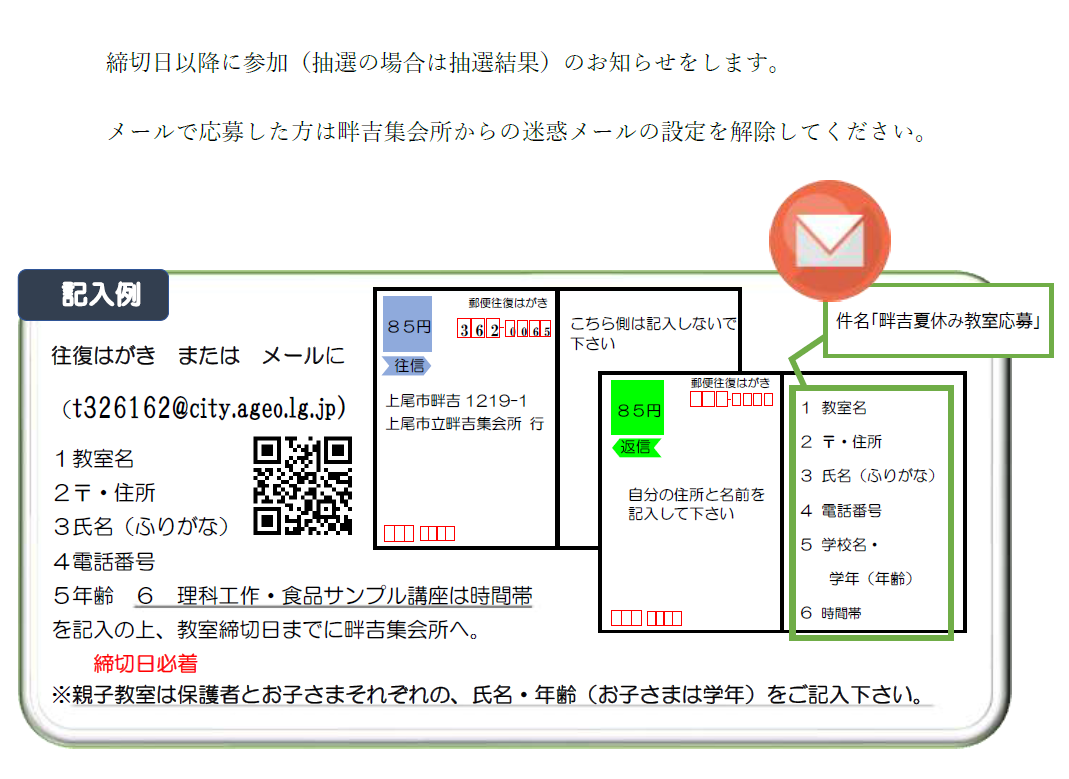Click underlined text 理科工作・食品サンプル講座は時間帯
1069x779 pixels.
click(x=355, y=596)
